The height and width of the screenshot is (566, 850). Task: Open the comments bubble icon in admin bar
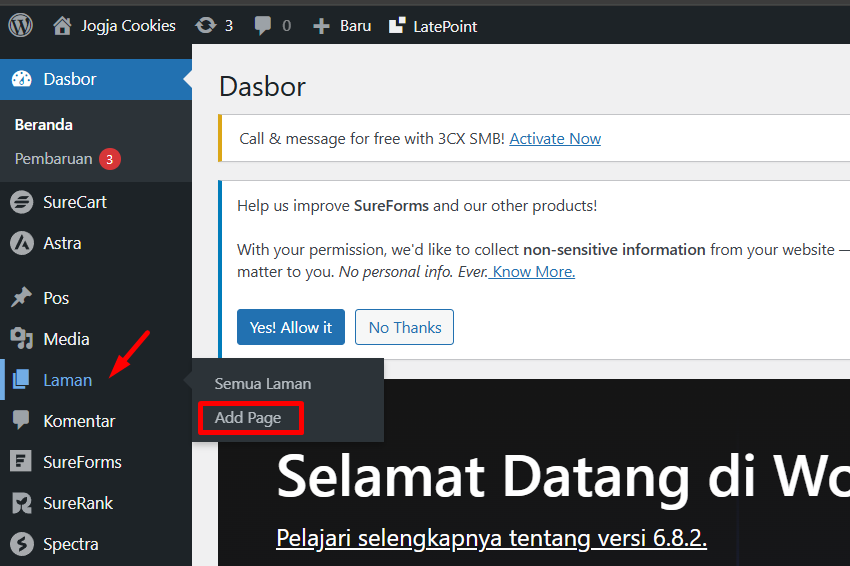263,25
